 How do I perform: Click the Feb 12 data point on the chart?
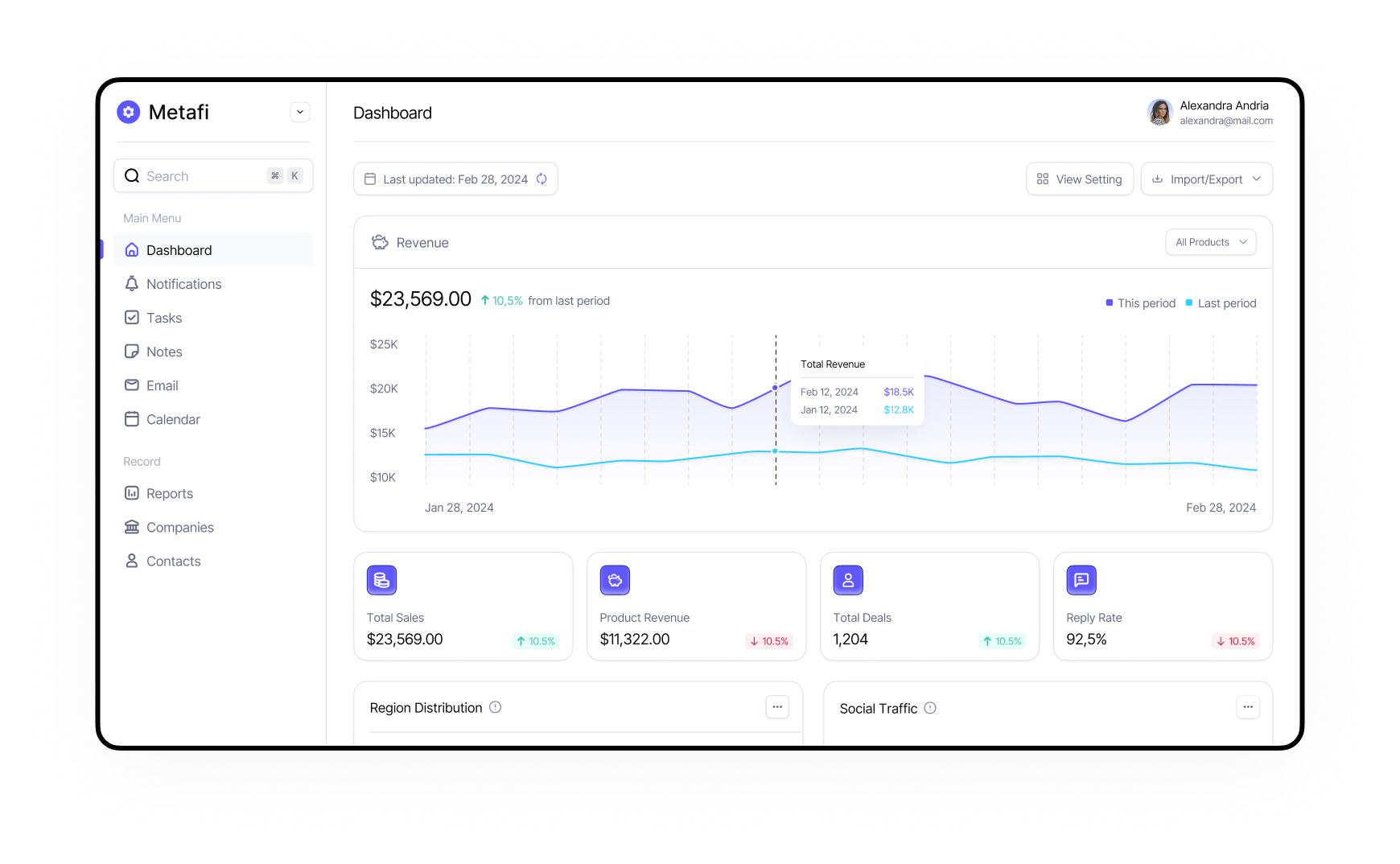pos(776,388)
